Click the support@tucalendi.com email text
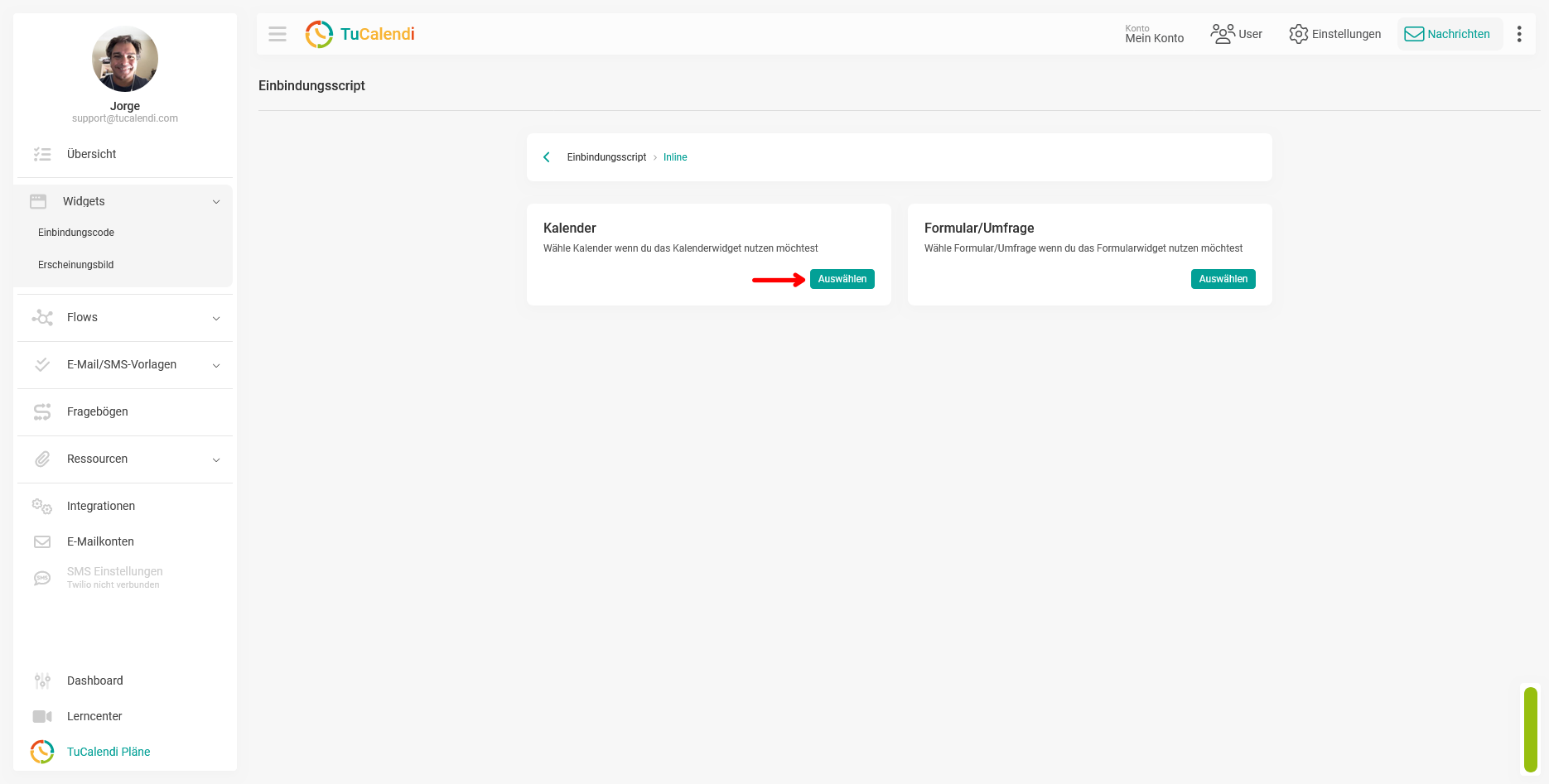The height and width of the screenshot is (784, 1549). [x=125, y=118]
